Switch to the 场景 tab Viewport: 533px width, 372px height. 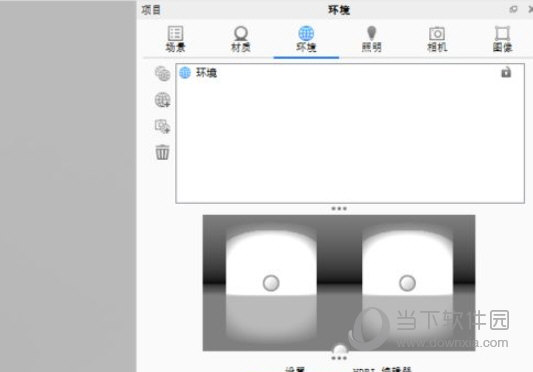pos(175,39)
